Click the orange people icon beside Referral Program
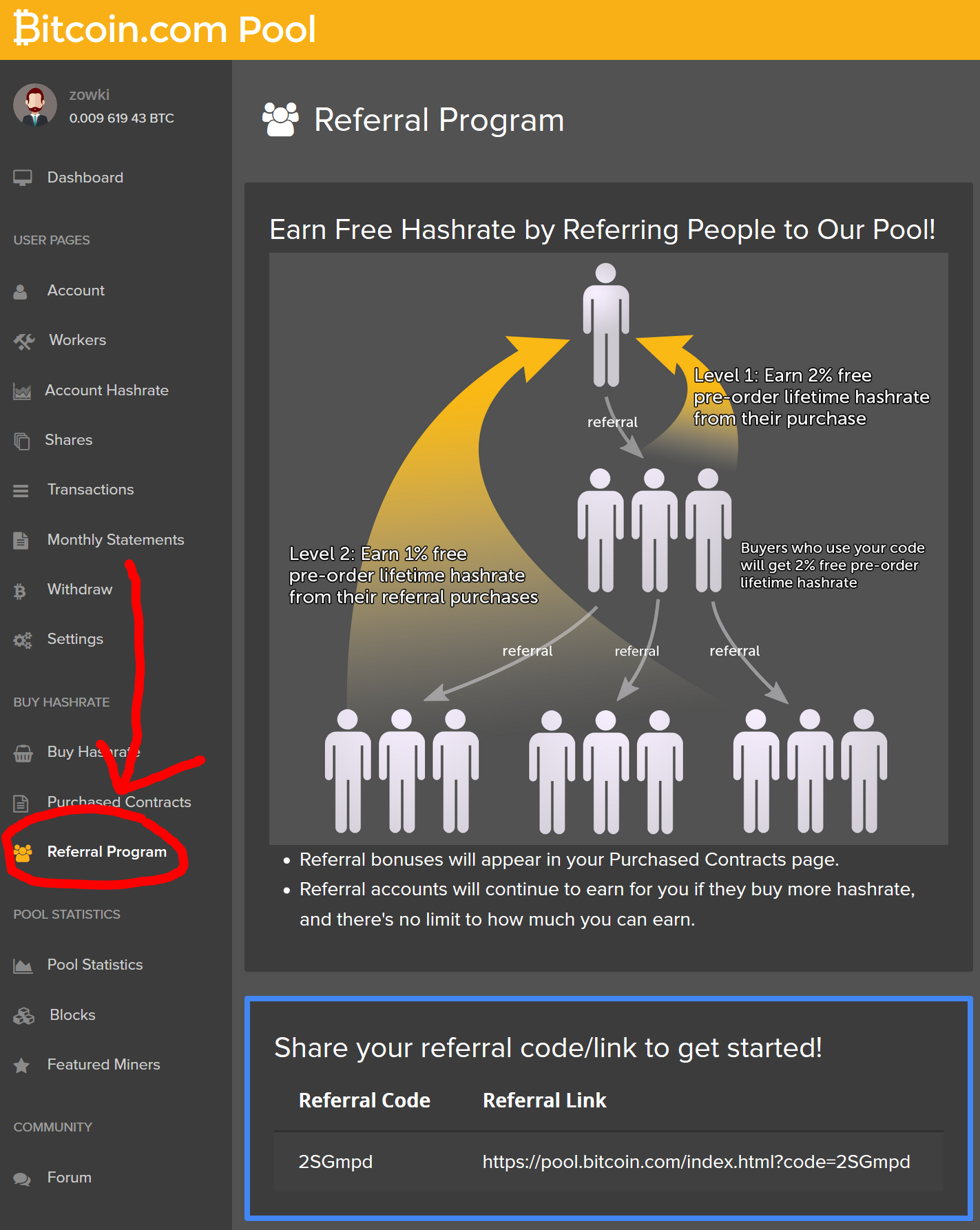This screenshot has height=1230, width=980. (23, 853)
